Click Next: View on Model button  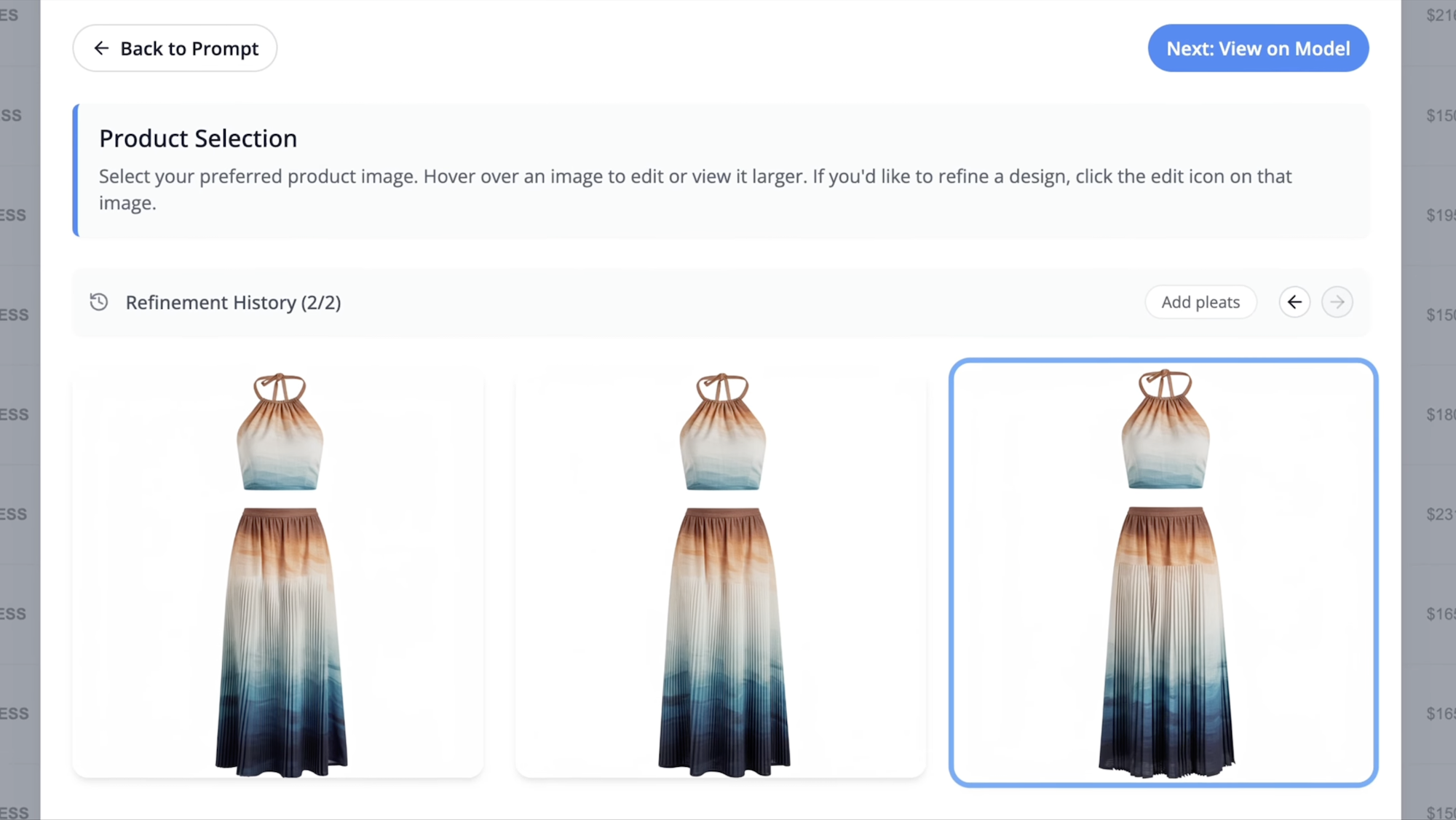coord(1258,48)
